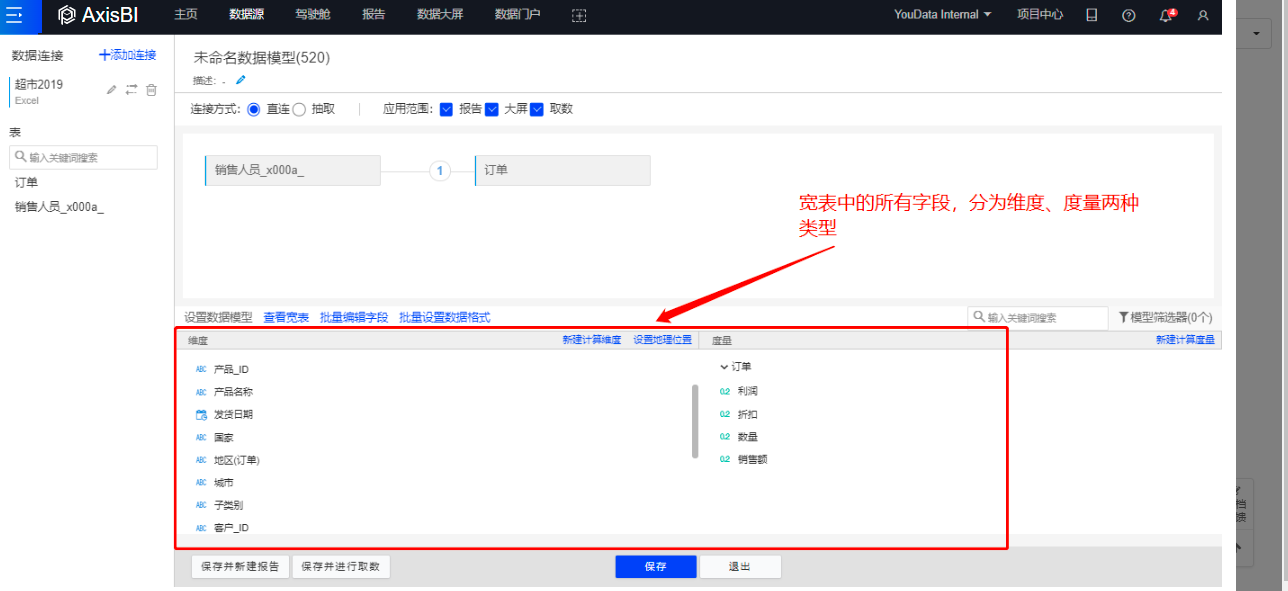Click the dimension list vertical scrollbar
The image size is (1288, 591).
695,421
